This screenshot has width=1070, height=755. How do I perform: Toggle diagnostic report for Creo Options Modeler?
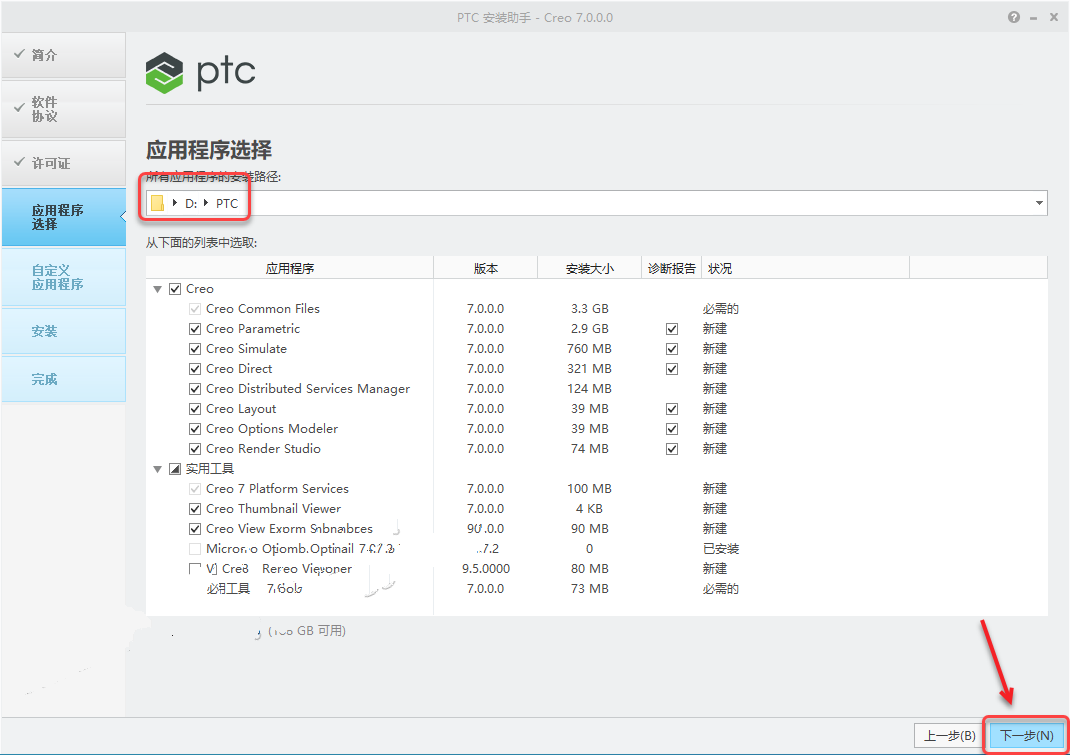pyautogui.click(x=672, y=429)
